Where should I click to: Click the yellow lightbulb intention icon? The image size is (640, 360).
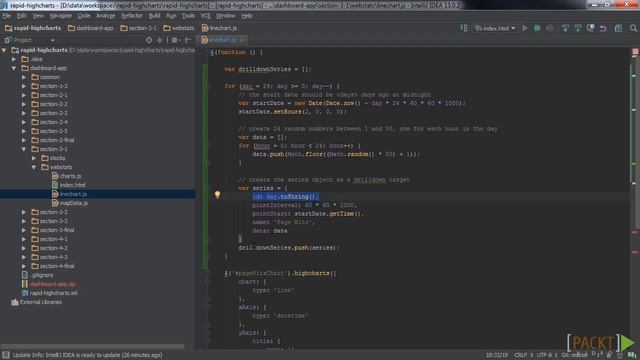click(x=218, y=195)
